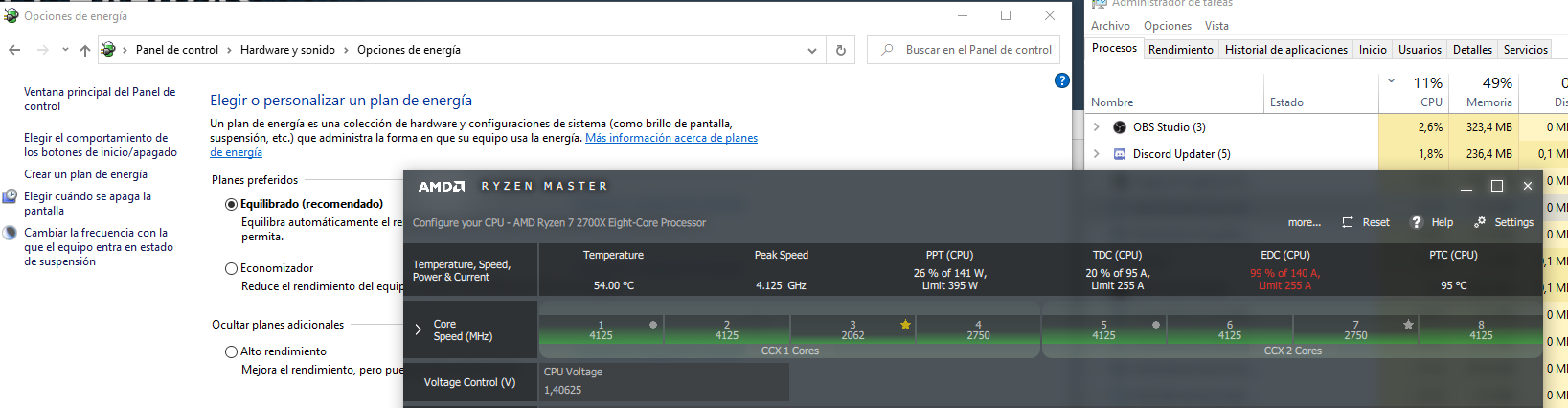Click core 8 speed bar showing 4125
The width and height of the screenshot is (1568, 408).
[x=1481, y=329]
